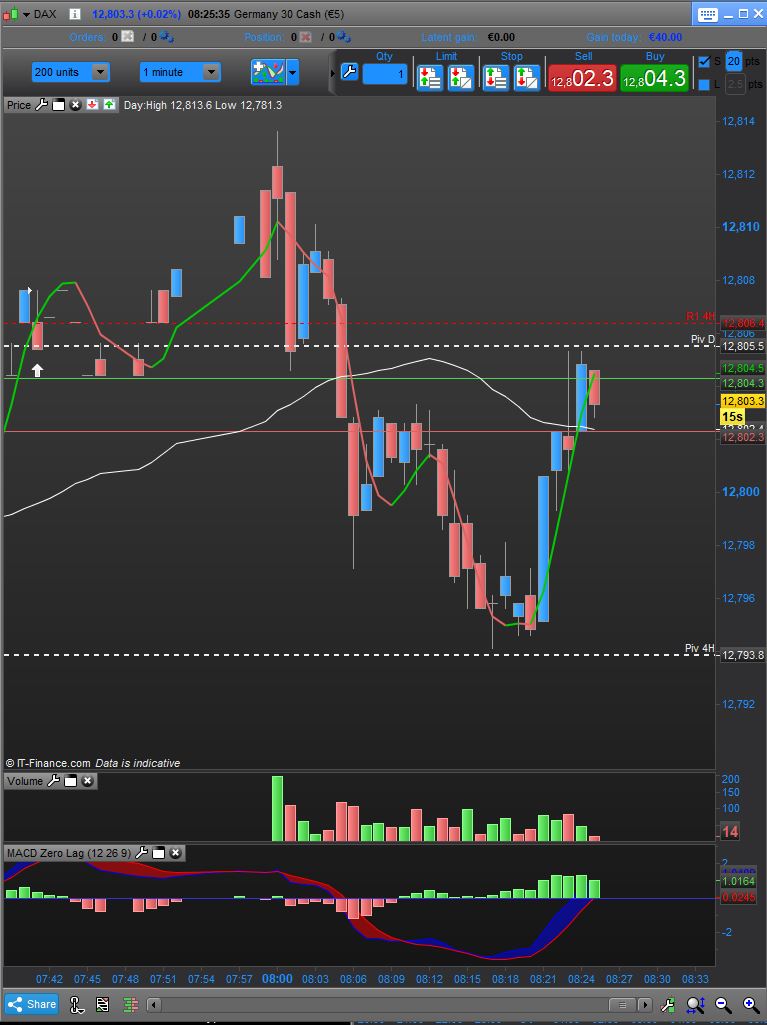This screenshot has height=1025, width=767.
Task: Click the green-red bars icon in bottom bar
Action: [x=131, y=1005]
